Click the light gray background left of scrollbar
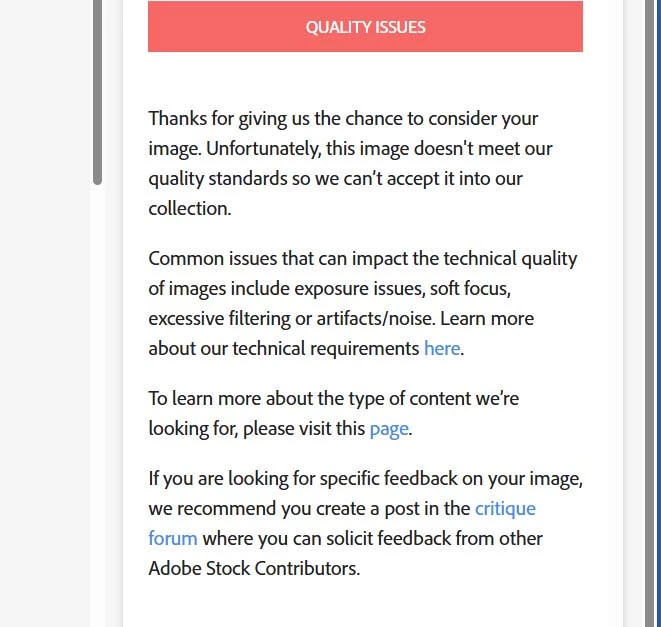This screenshot has height=627, width=661. pos(45,300)
